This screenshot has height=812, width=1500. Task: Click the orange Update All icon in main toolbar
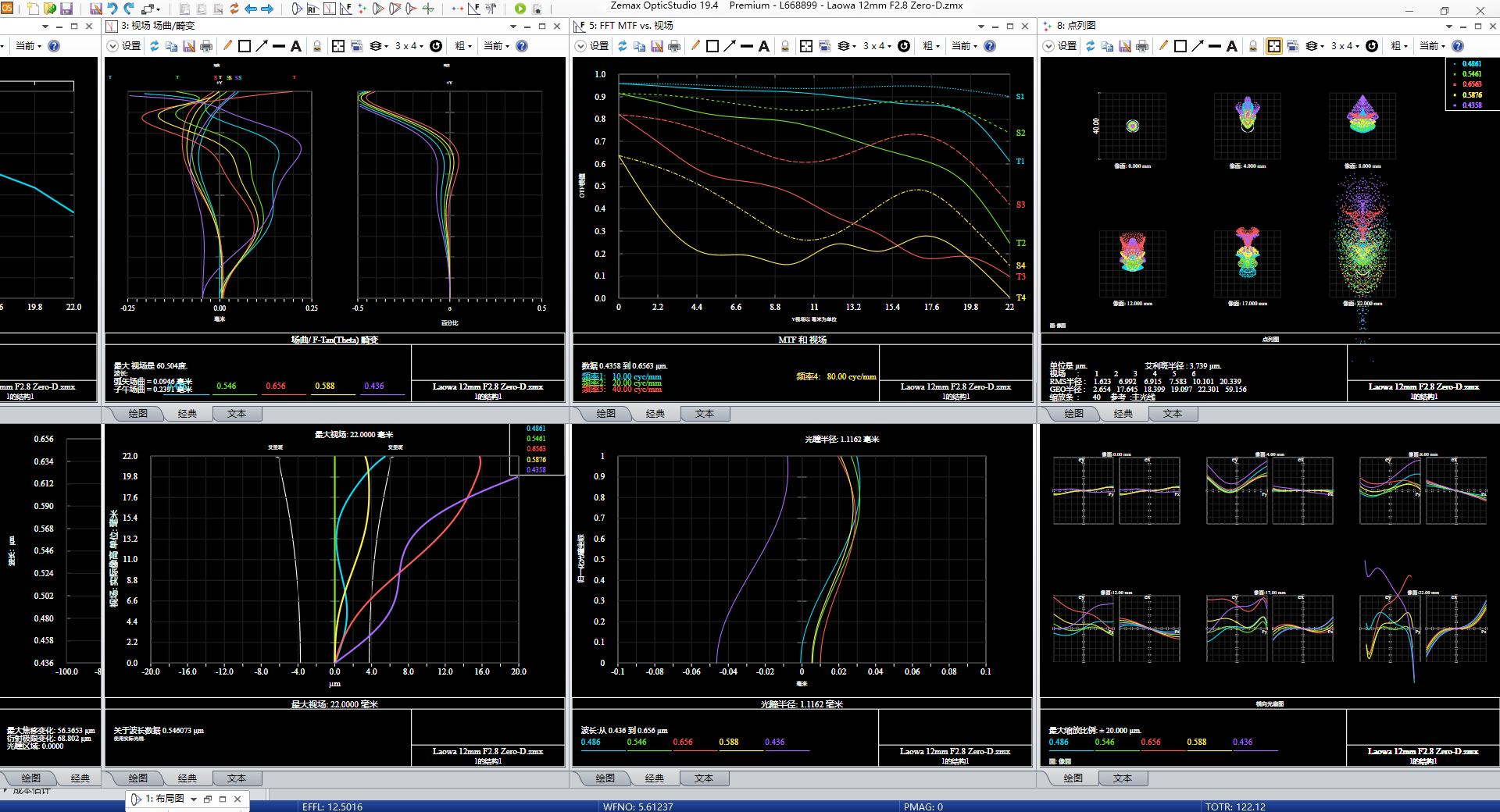click(x=234, y=9)
